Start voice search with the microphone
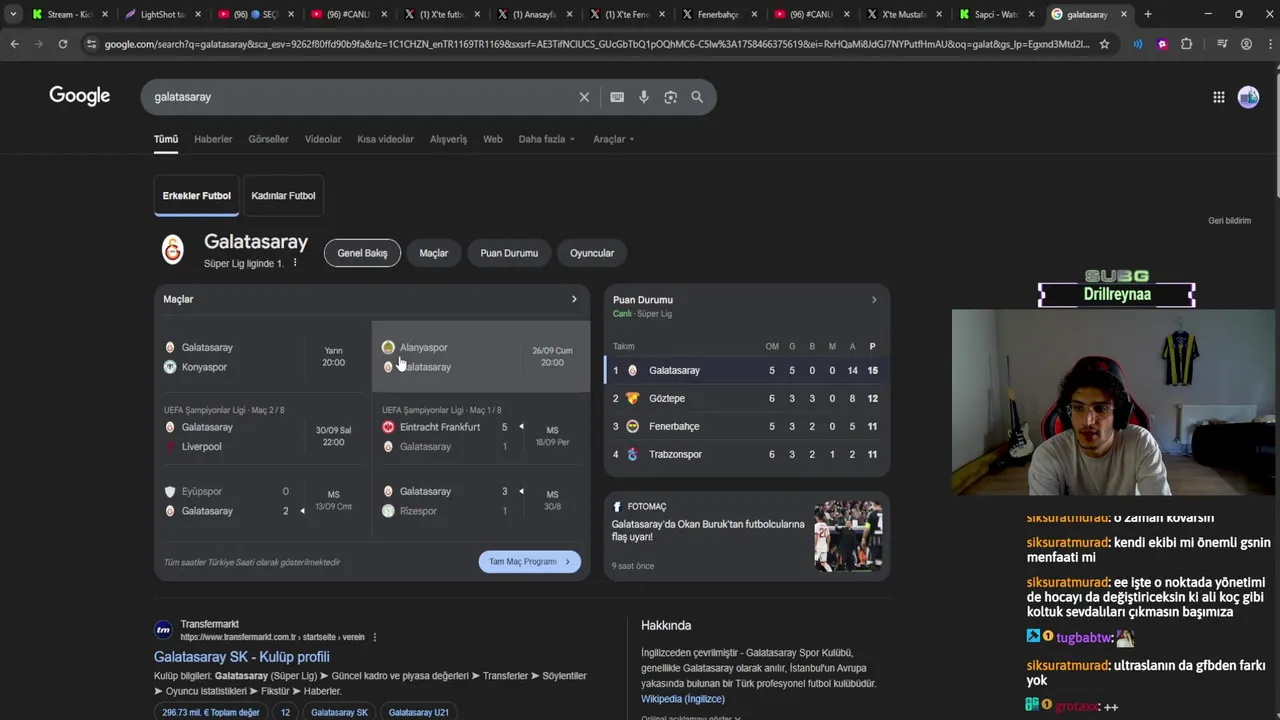The width and height of the screenshot is (1280, 720). click(x=644, y=97)
